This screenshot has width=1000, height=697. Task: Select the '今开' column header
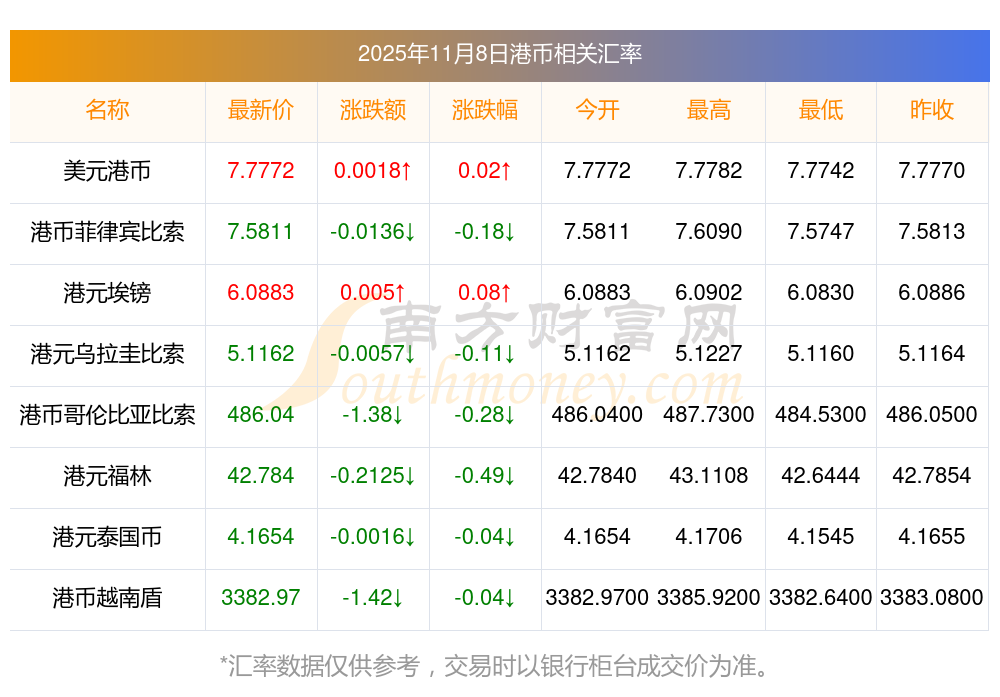597,110
